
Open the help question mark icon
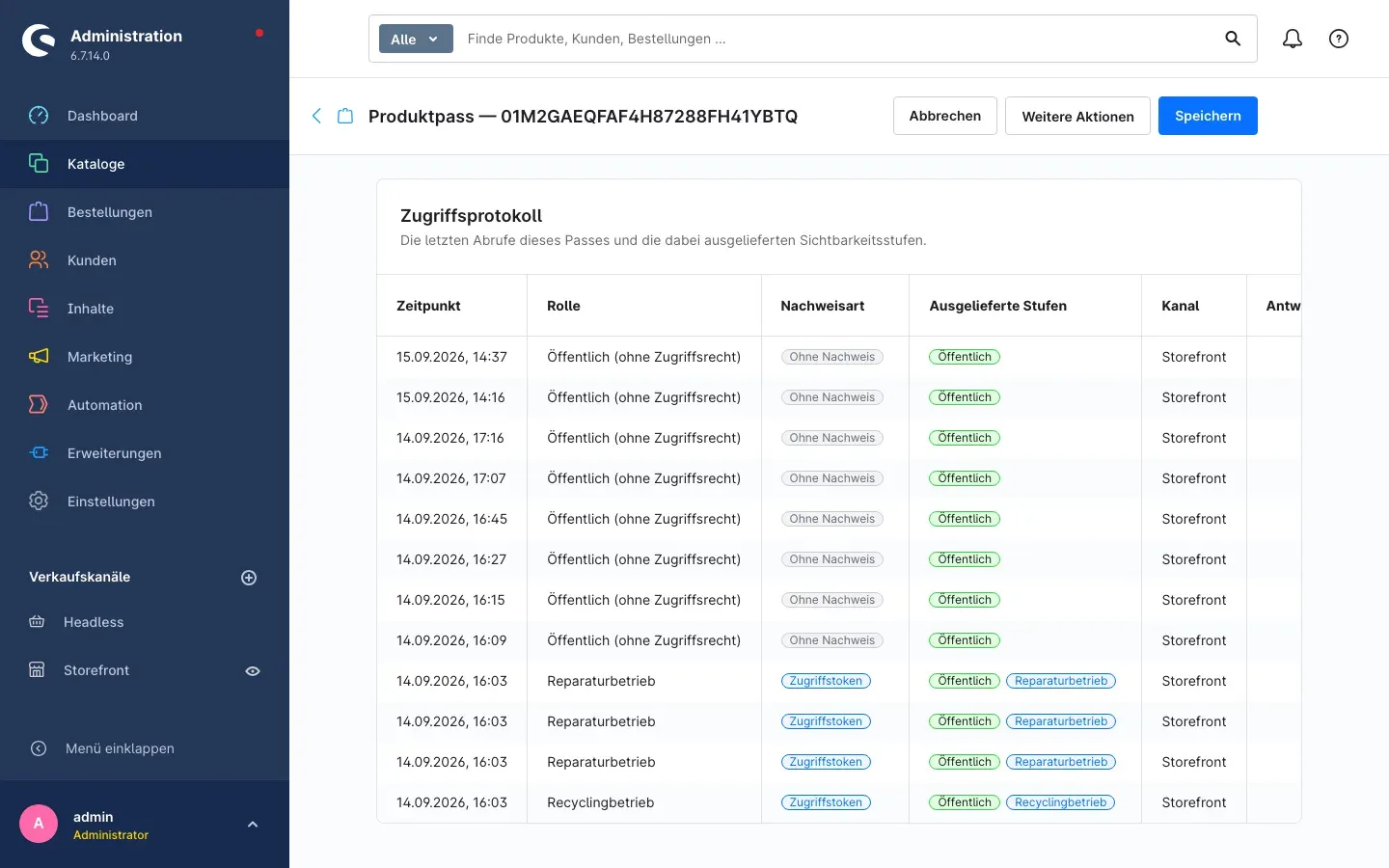click(x=1339, y=39)
